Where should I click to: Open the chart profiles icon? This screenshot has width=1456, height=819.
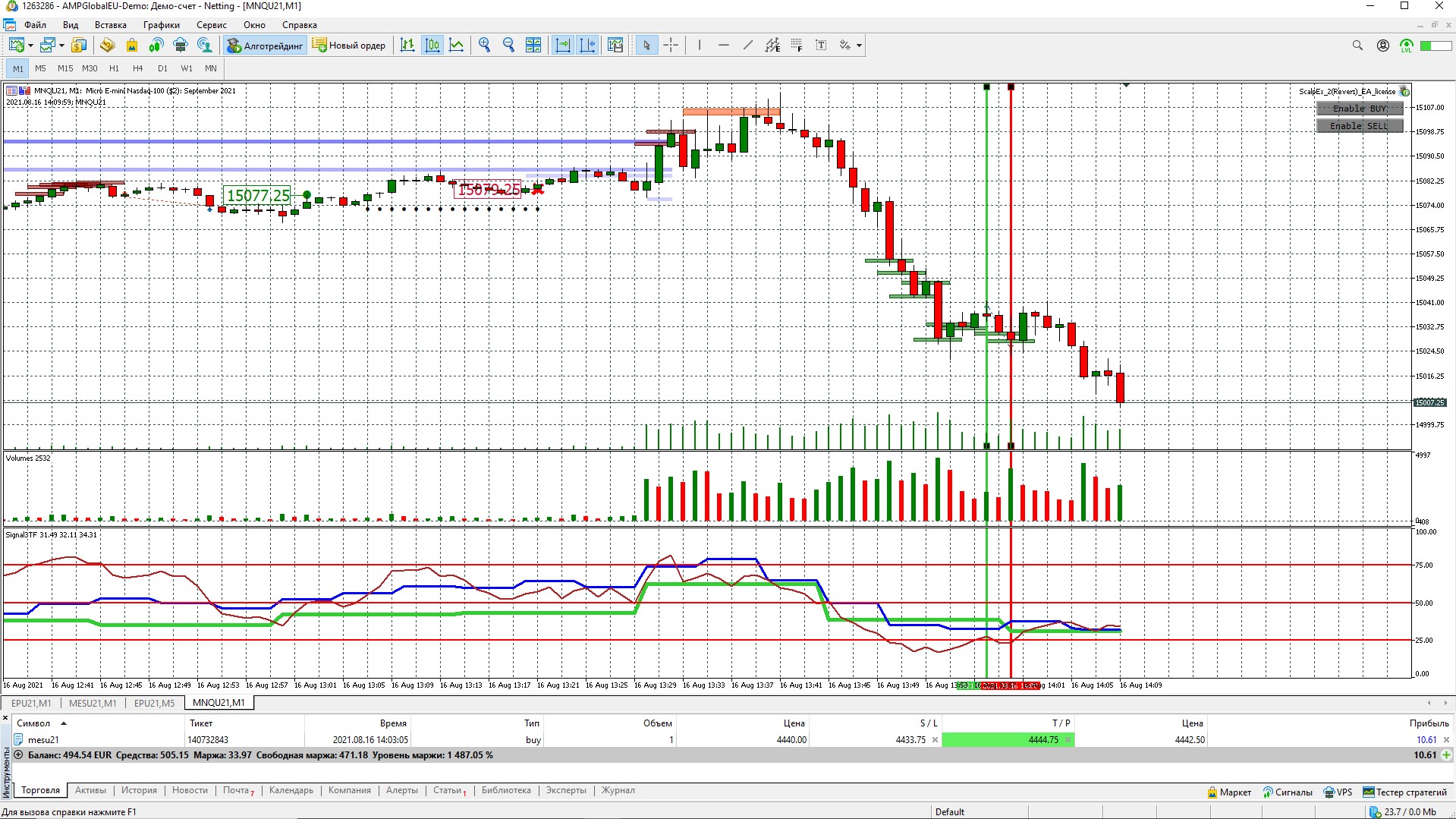pyautogui.click(x=48, y=46)
